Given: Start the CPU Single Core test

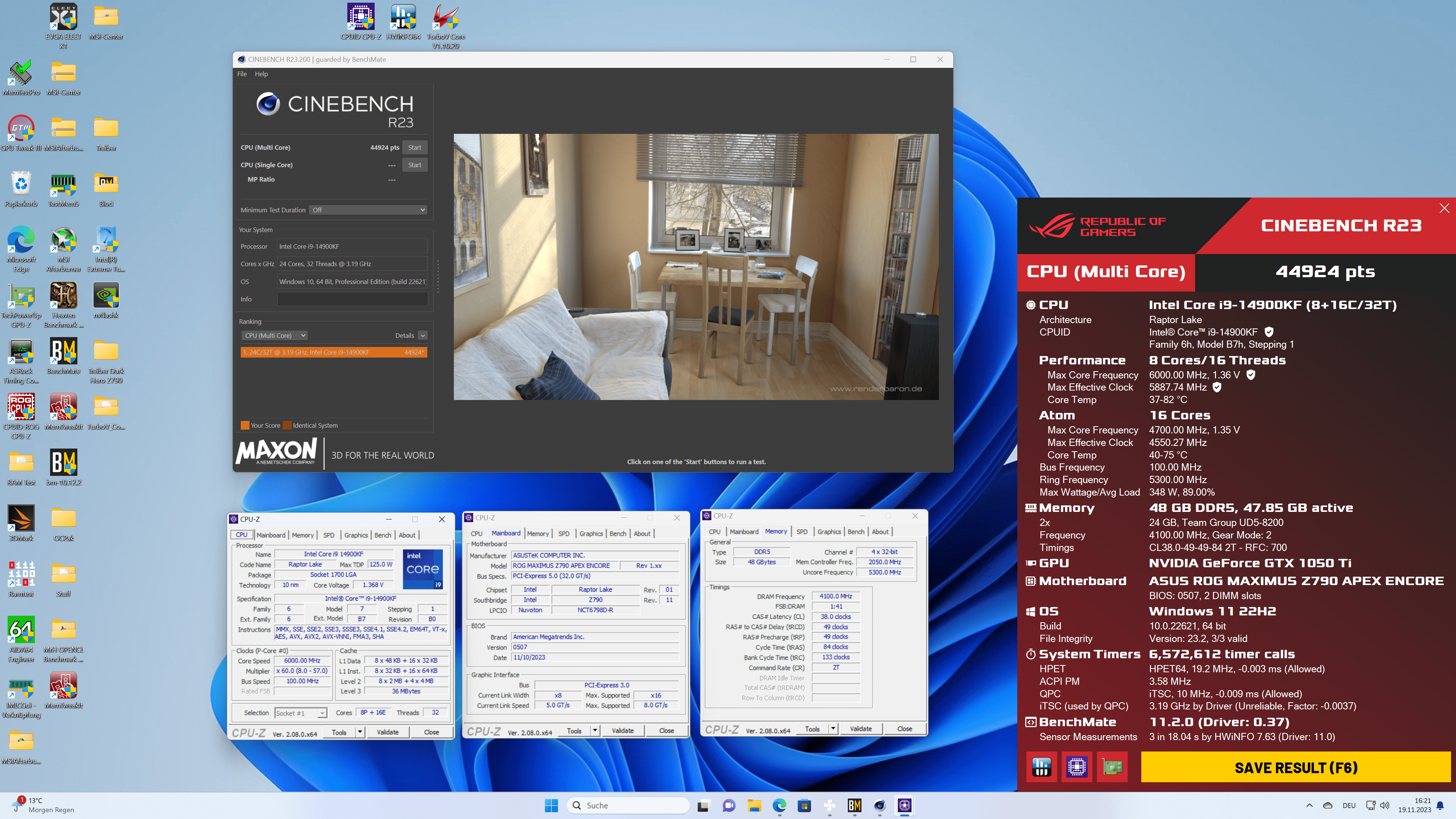Looking at the screenshot, I should [414, 165].
